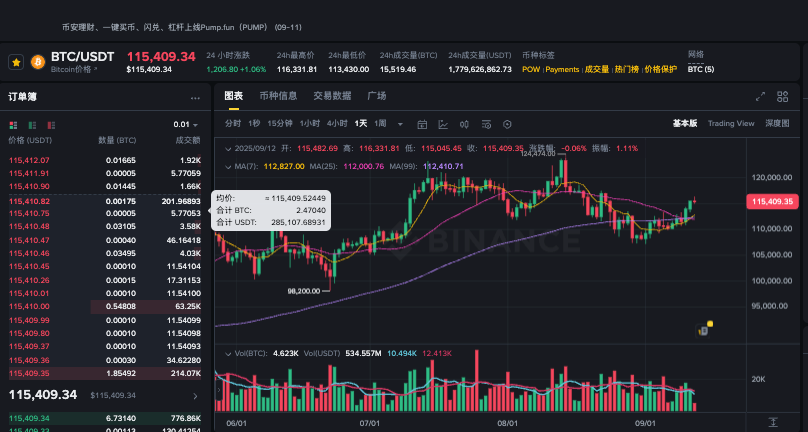Click the circular target icon in chart toolbar
The width and height of the screenshot is (808, 432).
pyautogui.click(x=507, y=124)
